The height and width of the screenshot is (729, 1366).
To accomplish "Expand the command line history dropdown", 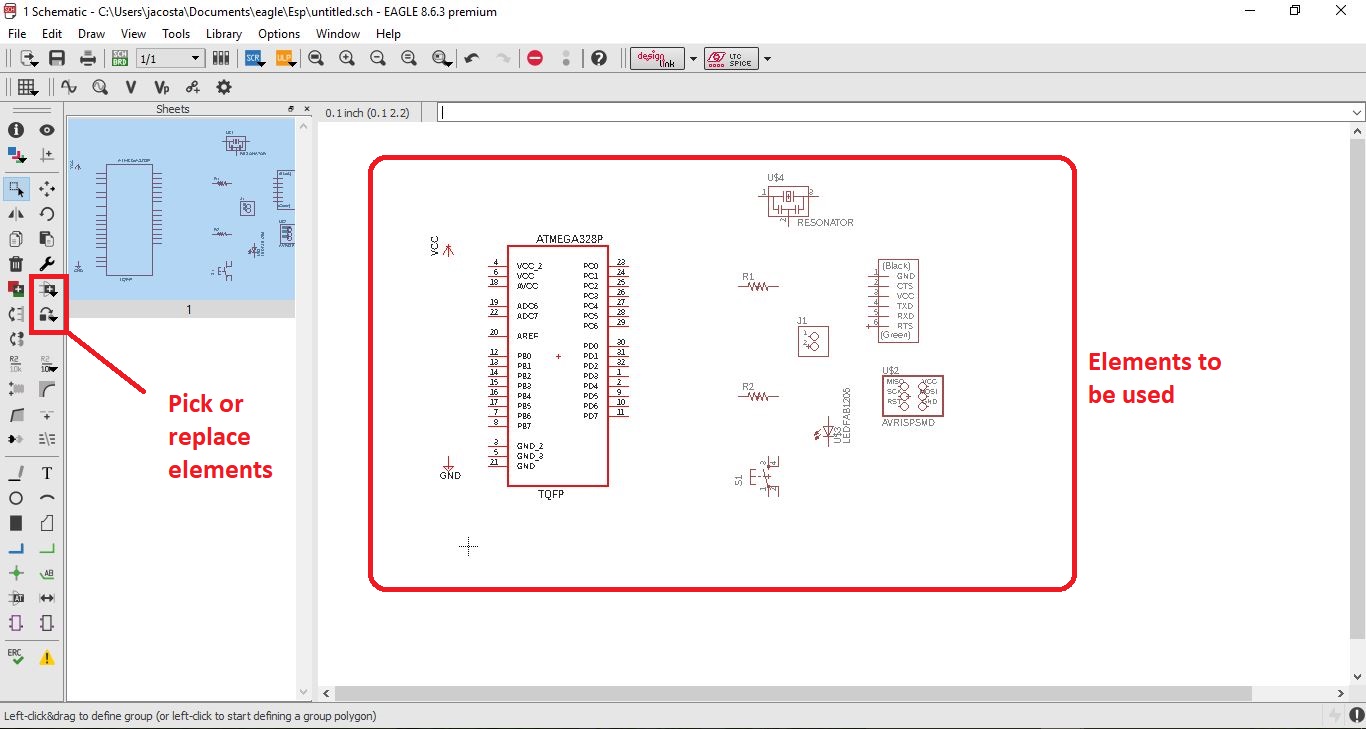I will pos(1357,113).
